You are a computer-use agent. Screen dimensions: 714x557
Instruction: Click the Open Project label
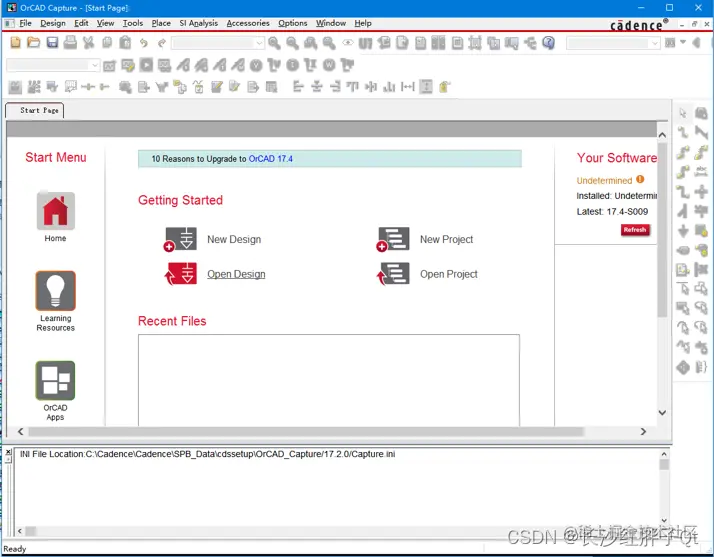coord(449,274)
